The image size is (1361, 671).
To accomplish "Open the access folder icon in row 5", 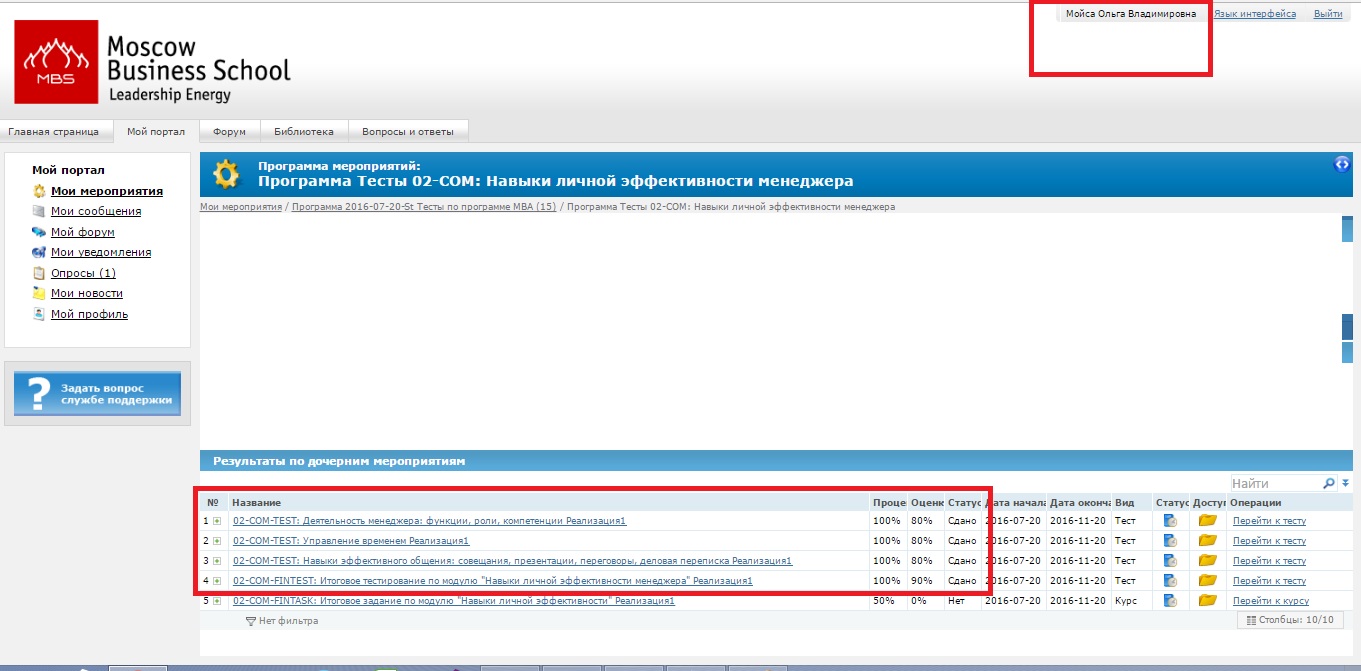I will (1207, 601).
